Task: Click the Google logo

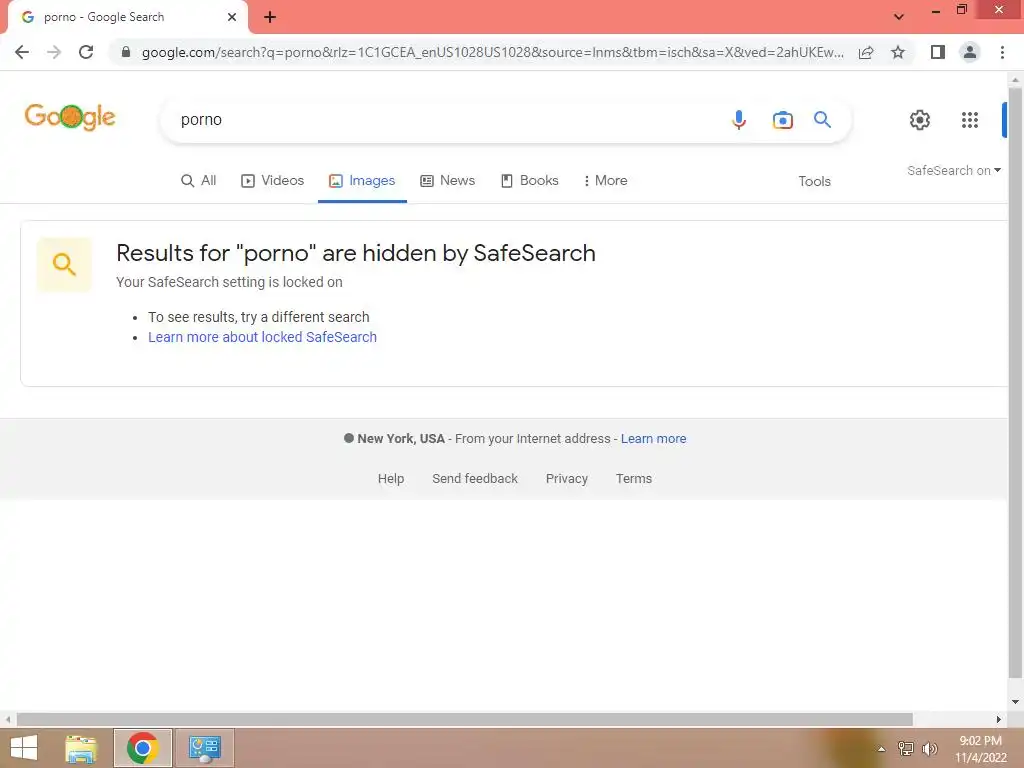Action: 70,117
